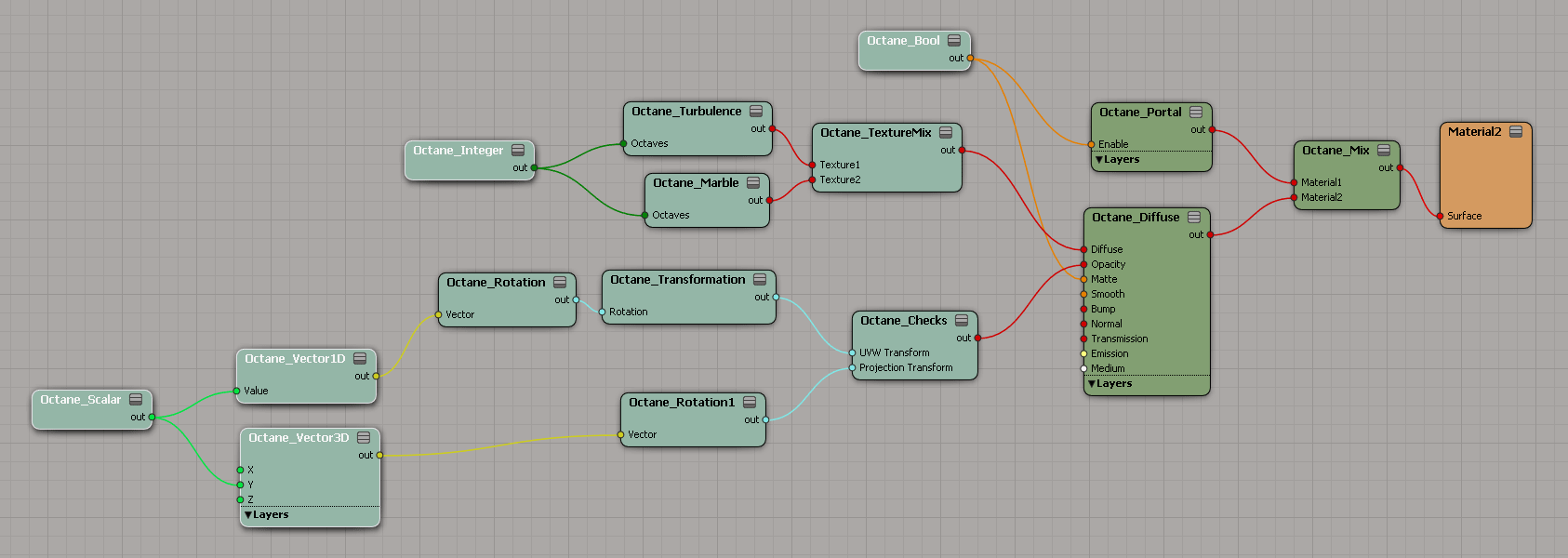Viewport: 1568px width, 558px height.
Task: Click the Octane_Mix out port
Action: [1400, 167]
